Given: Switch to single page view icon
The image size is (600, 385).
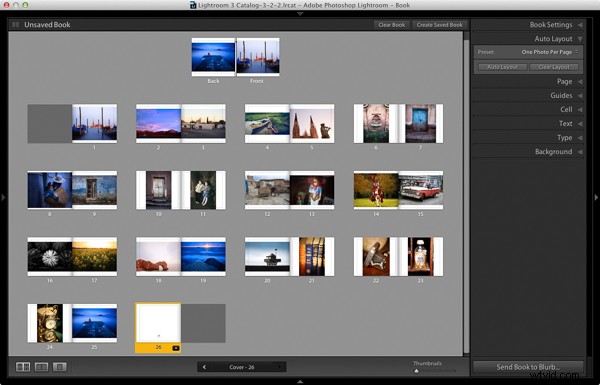Looking at the screenshot, I should [x=59, y=367].
